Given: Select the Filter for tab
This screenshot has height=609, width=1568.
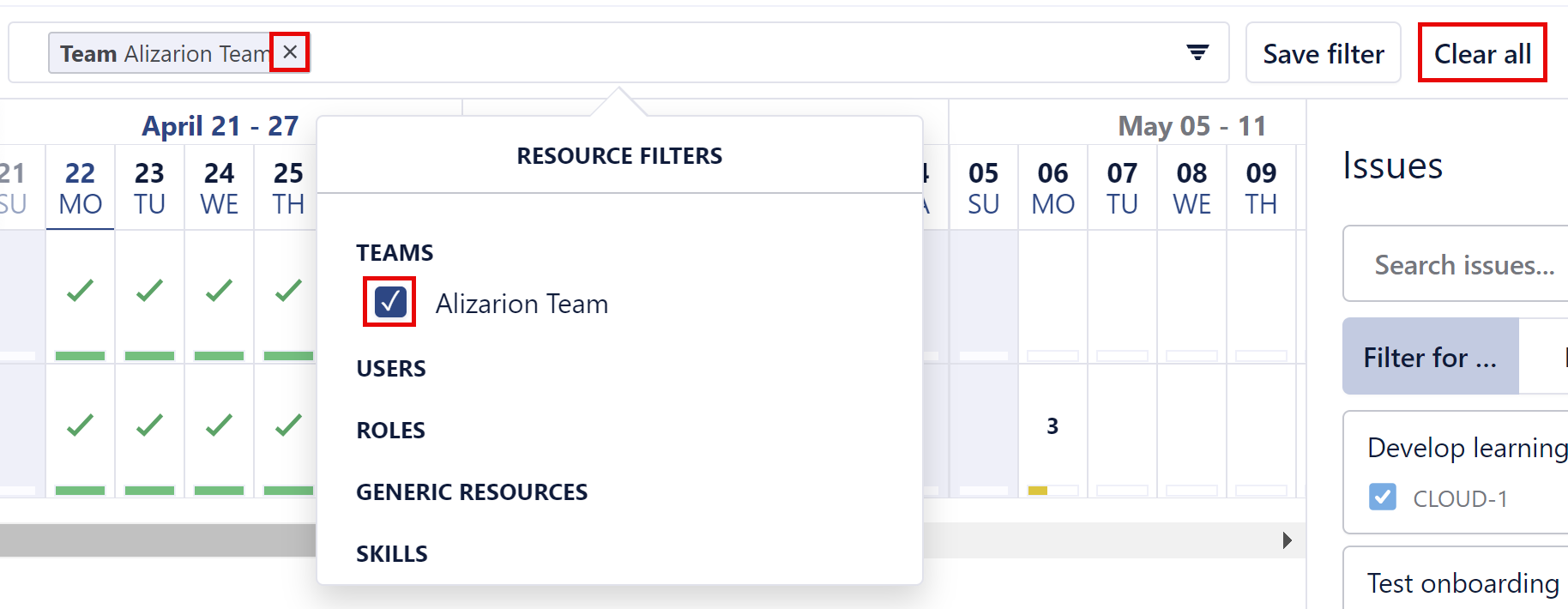Looking at the screenshot, I should (x=1430, y=357).
